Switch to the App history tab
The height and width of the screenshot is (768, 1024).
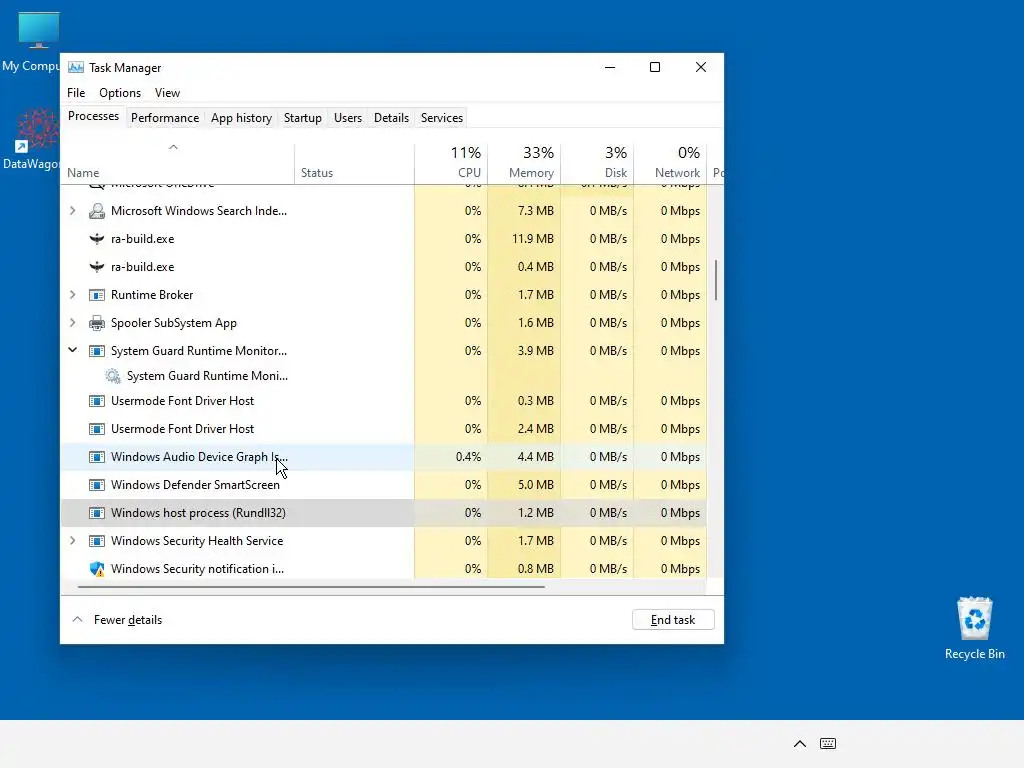pyautogui.click(x=241, y=118)
